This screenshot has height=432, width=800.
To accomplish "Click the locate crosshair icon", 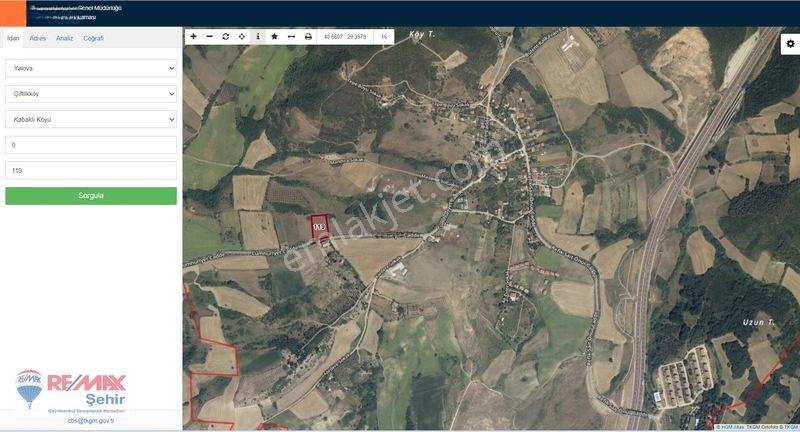I will click(x=242, y=37).
